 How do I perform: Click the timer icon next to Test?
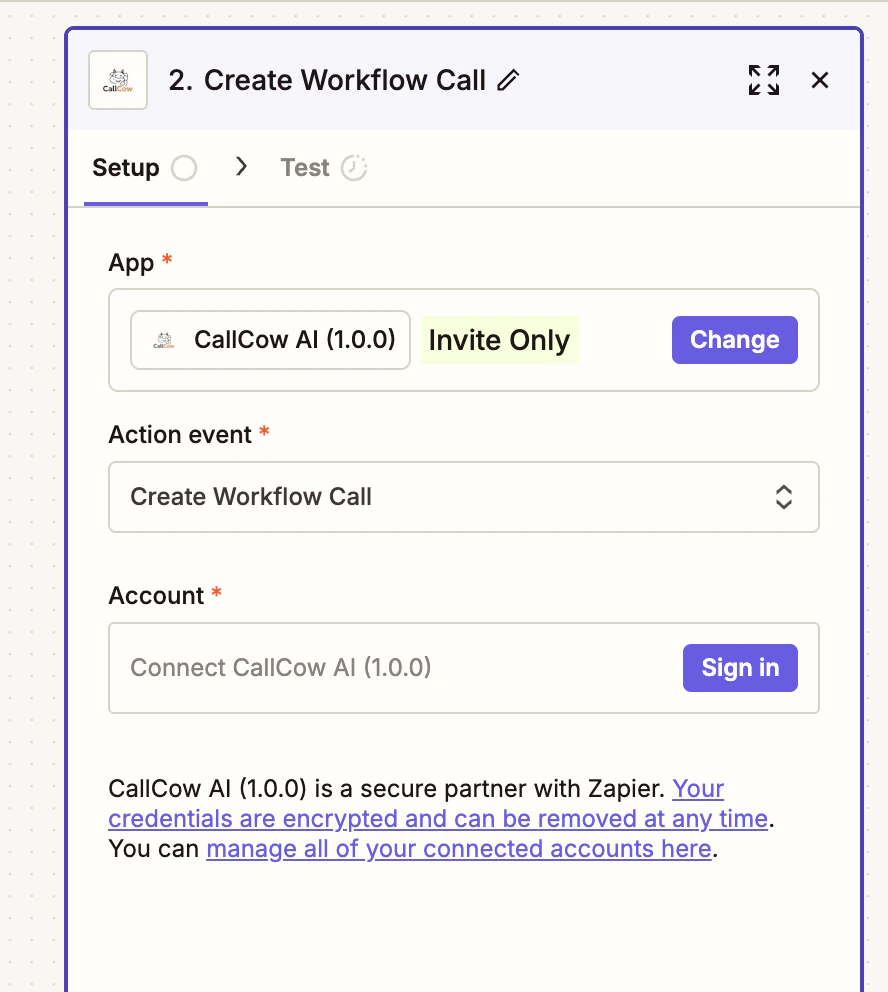(355, 167)
